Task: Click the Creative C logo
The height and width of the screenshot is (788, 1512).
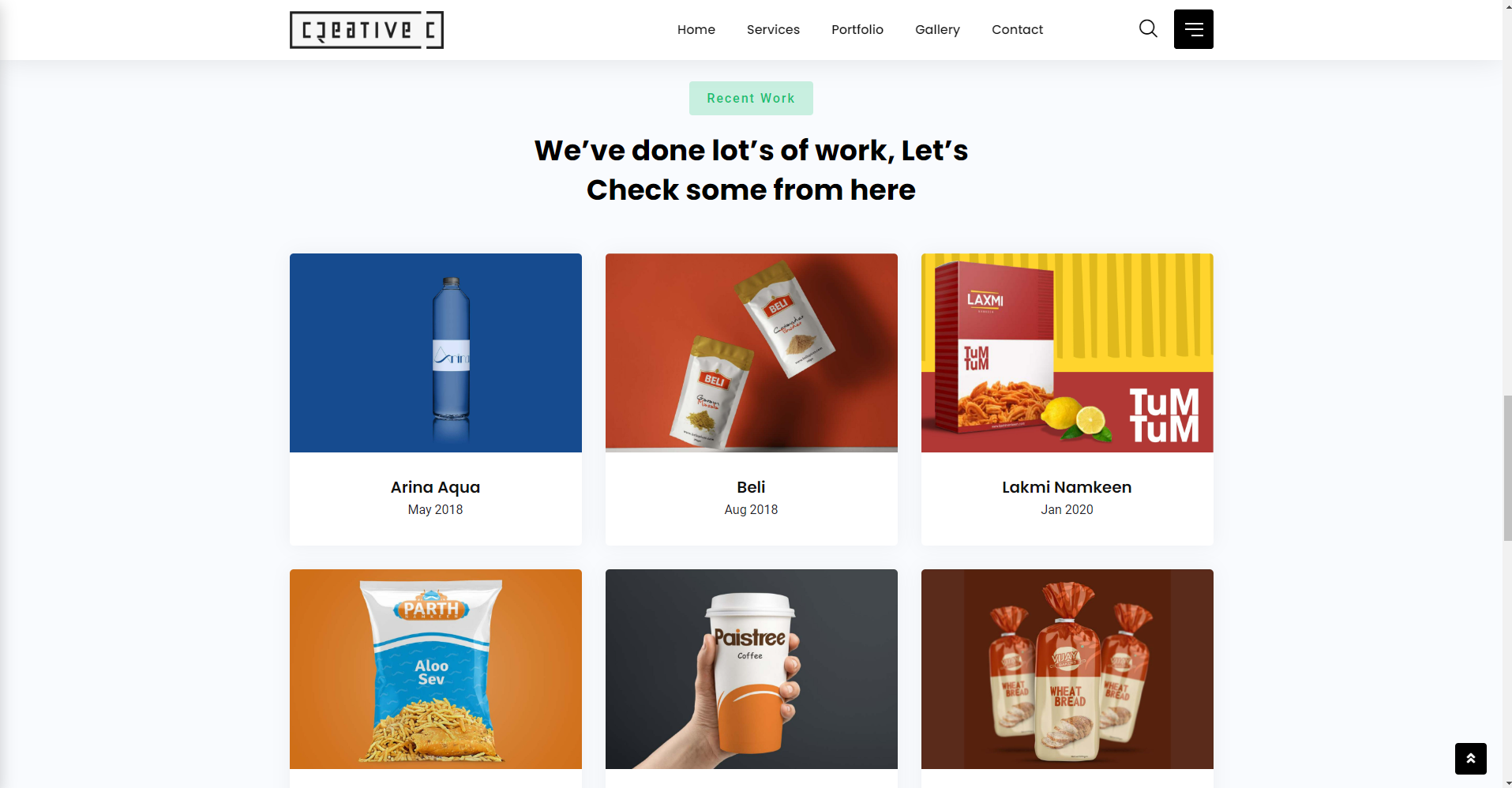Action: click(x=366, y=30)
